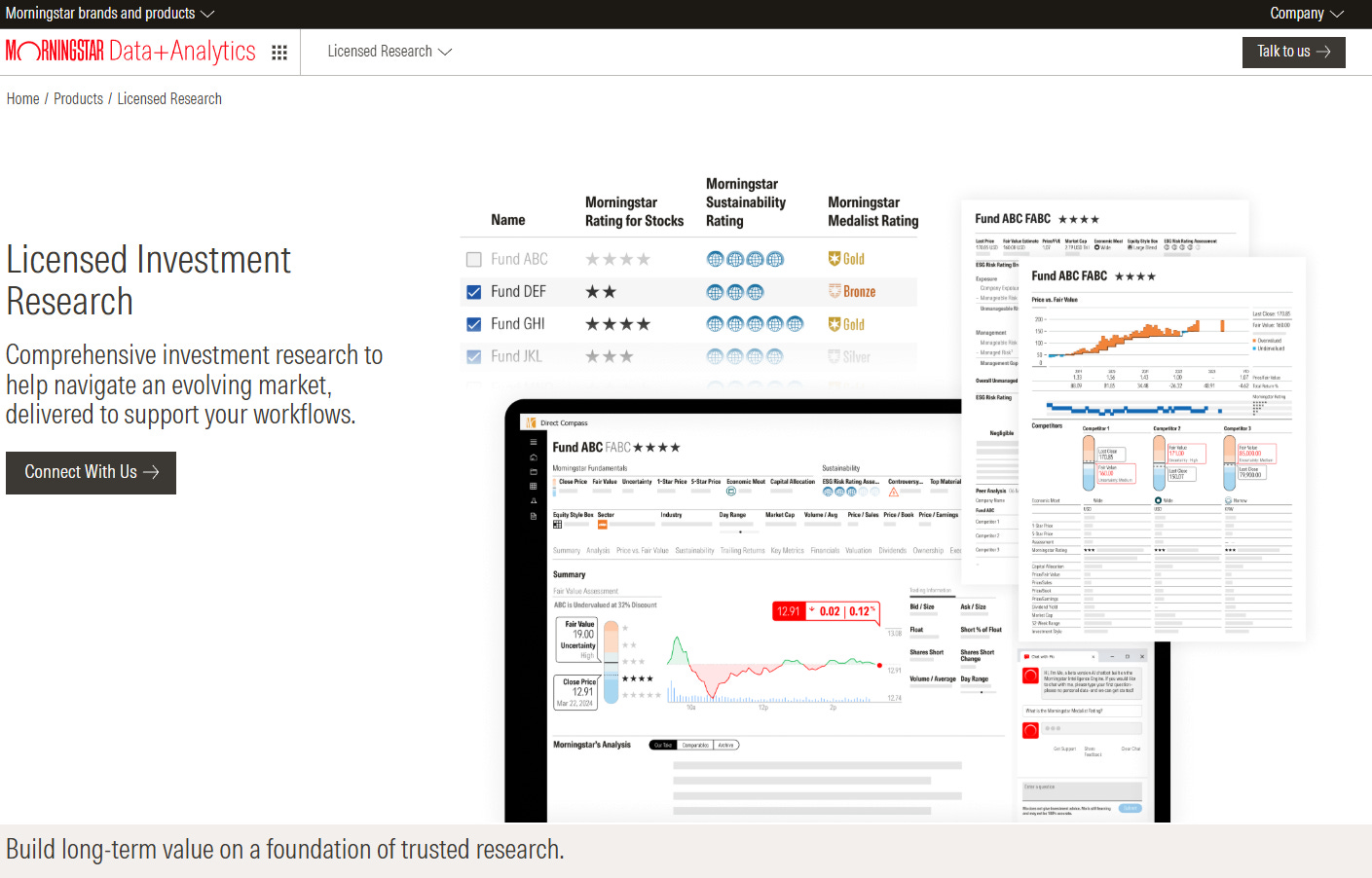The height and width of the screenshot is (878, 1372).
Task: Open the Financials tab
Action: [x=825, y=550]
